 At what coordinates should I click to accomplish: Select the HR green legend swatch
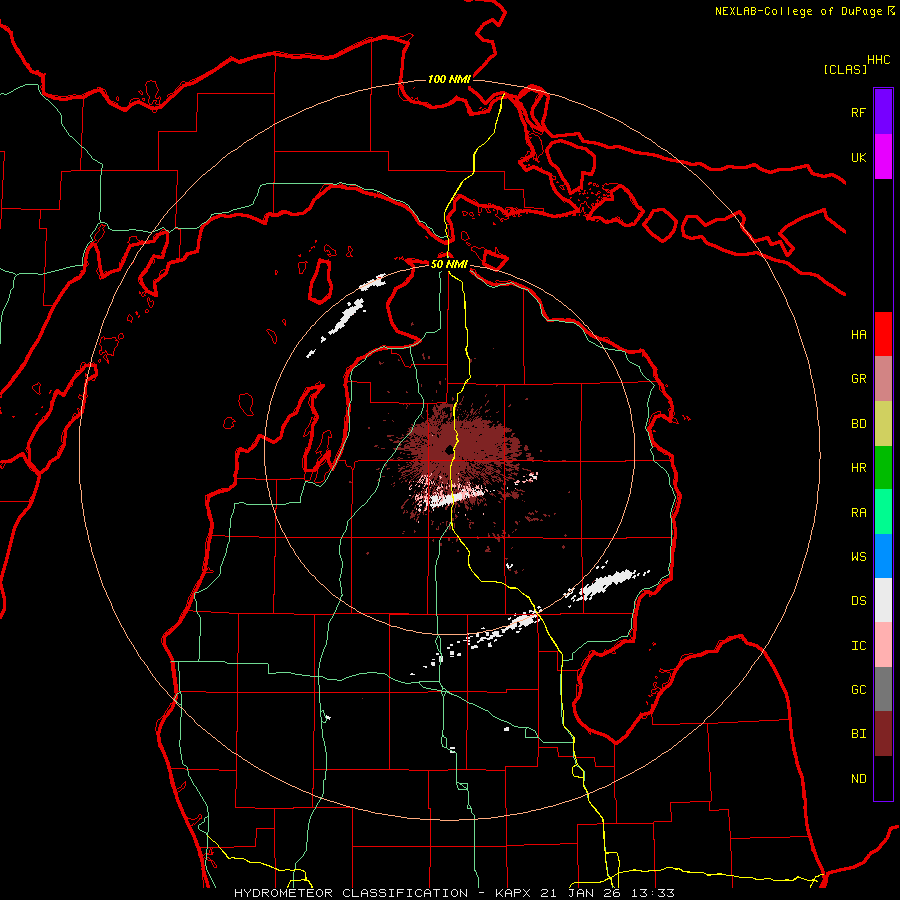[883, 468]
